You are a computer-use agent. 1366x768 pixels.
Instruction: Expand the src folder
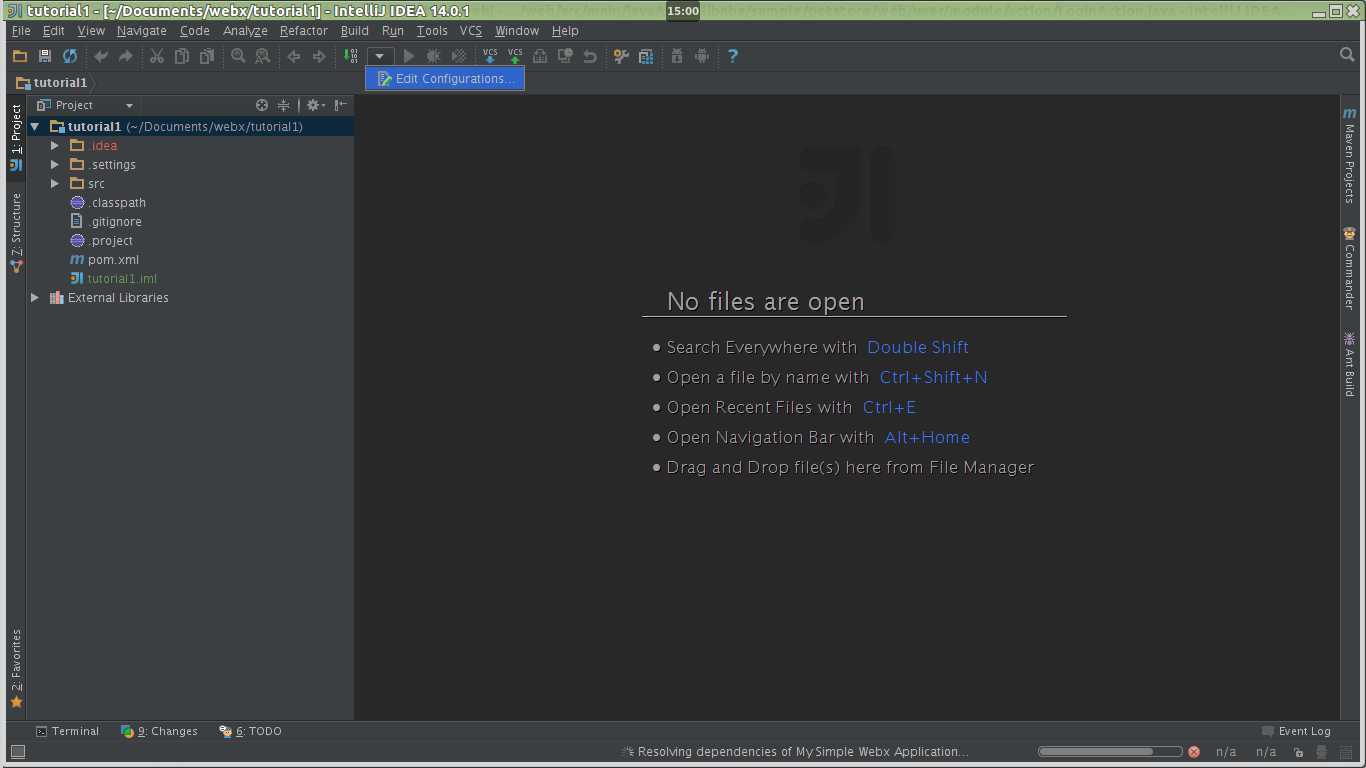pyautogui.click(x=55, y=184)
